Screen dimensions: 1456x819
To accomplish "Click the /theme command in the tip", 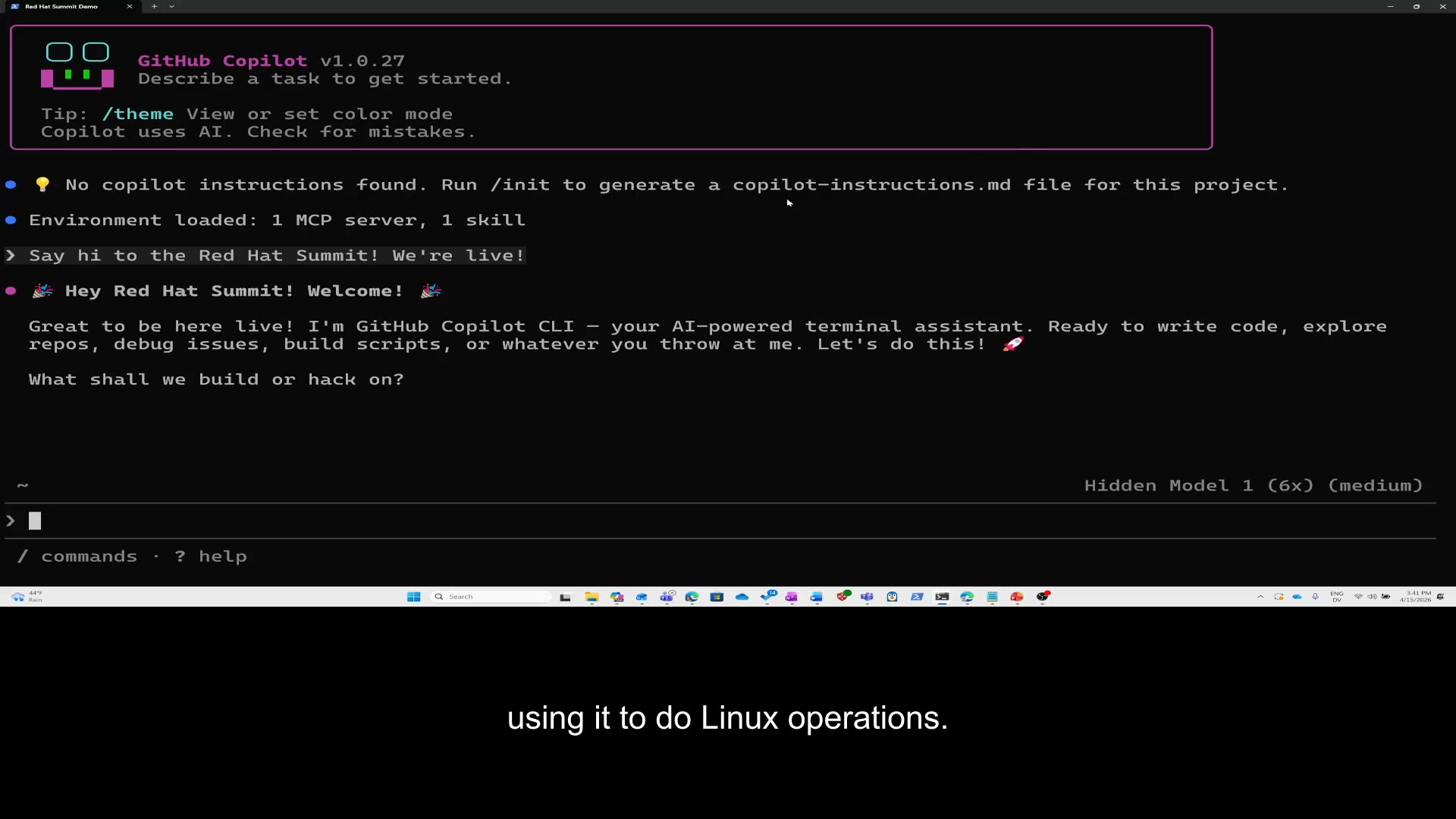I will coord(138,114).
